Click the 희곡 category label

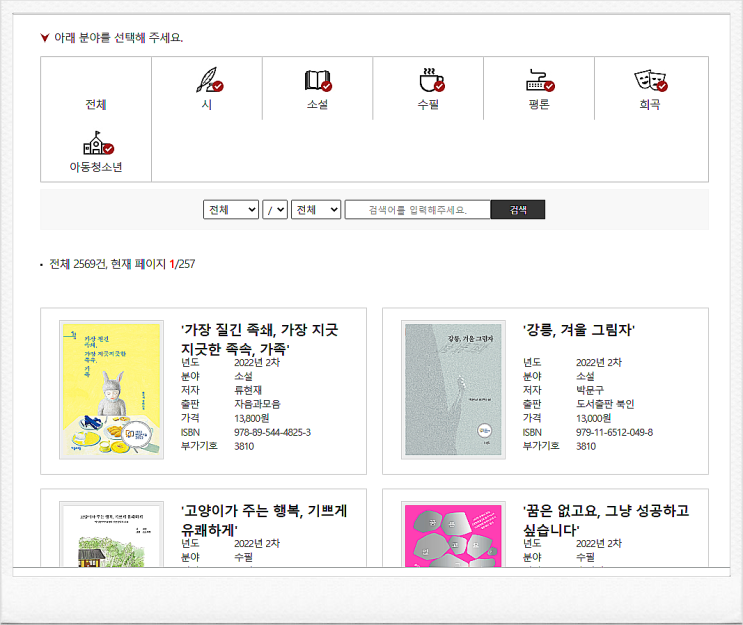[x=650, y=104]
